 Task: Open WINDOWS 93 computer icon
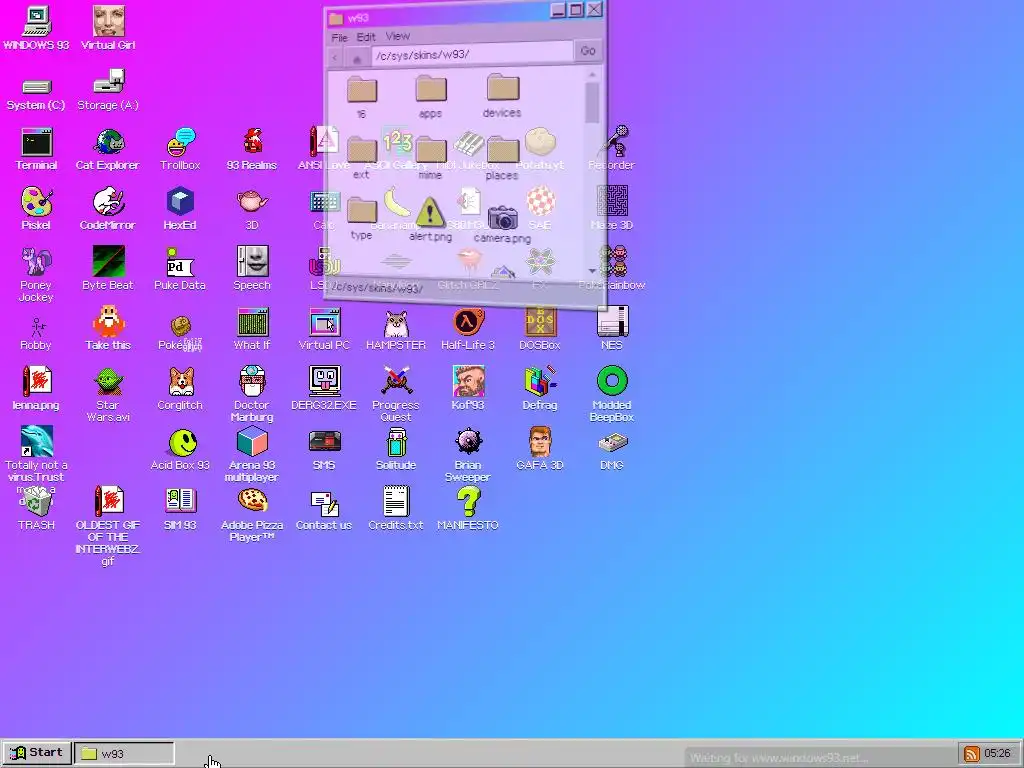36,29
